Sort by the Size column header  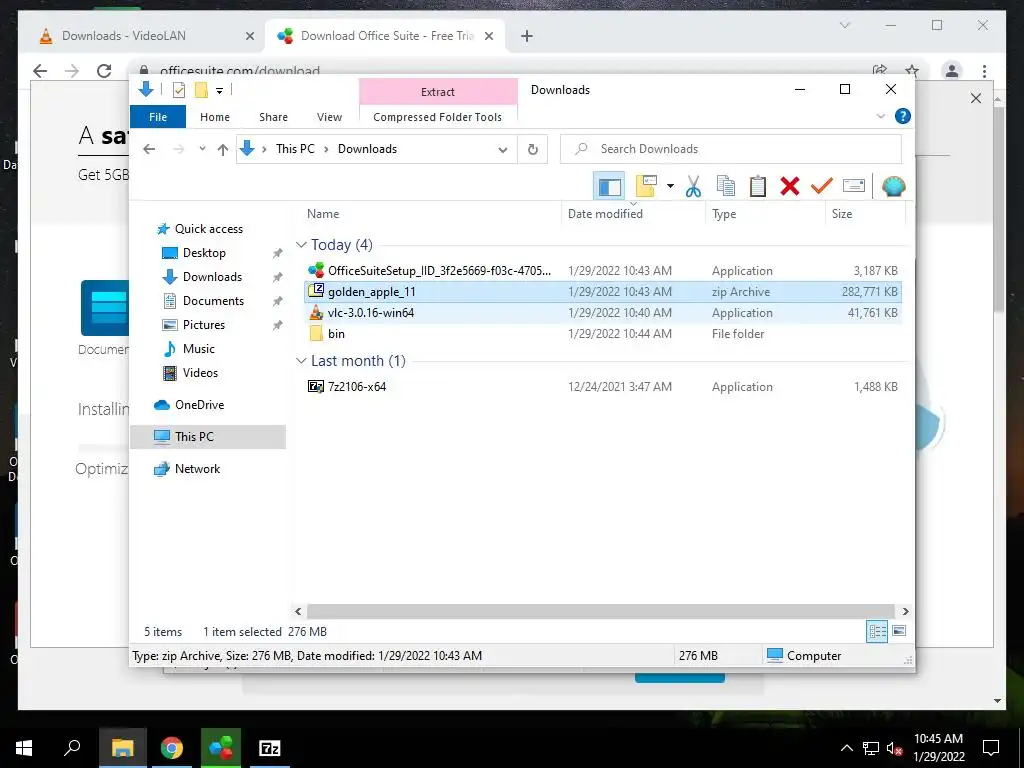(x=865, y=214)
